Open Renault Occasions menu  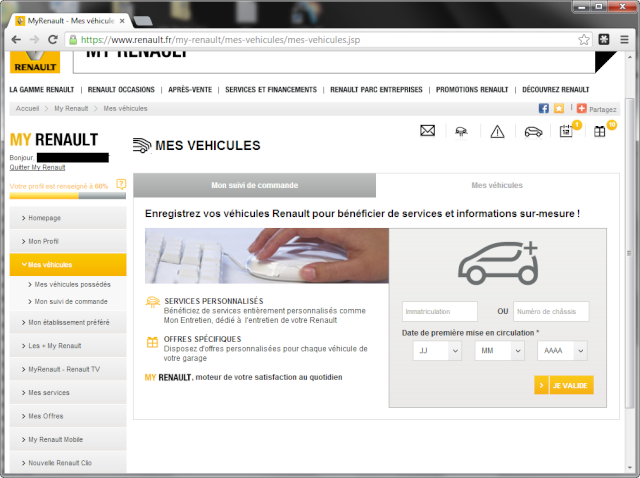click(121, 89)
